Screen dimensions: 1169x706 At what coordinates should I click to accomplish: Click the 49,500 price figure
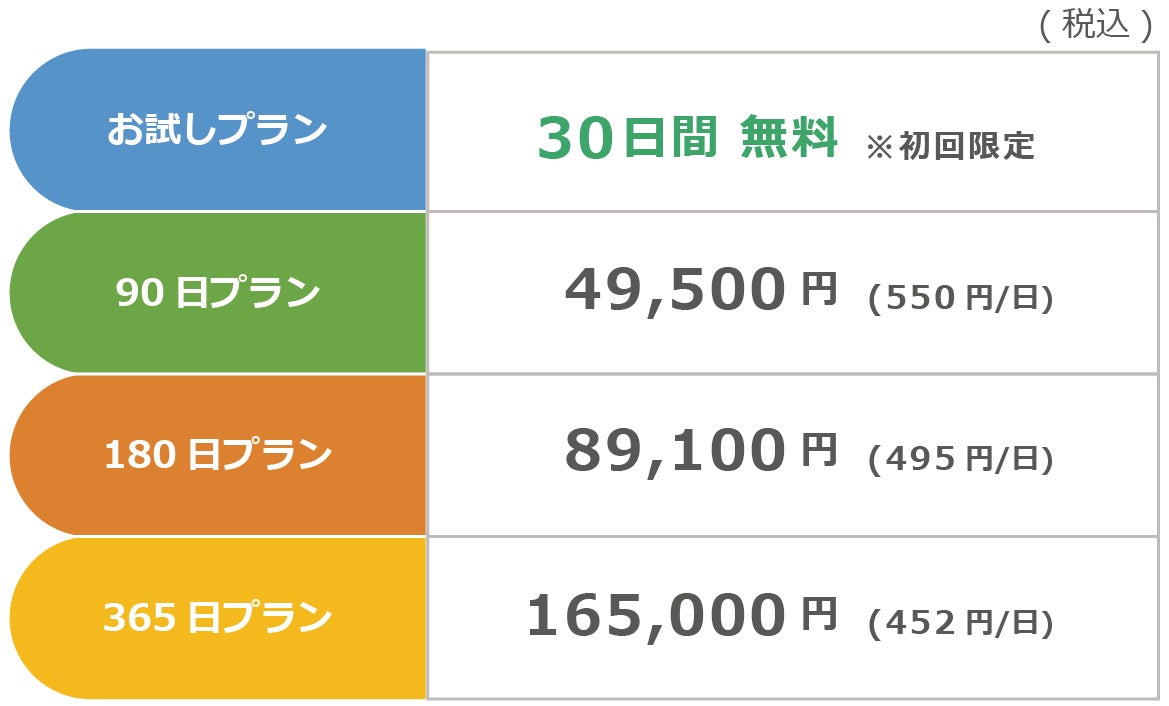pos(675,290)
